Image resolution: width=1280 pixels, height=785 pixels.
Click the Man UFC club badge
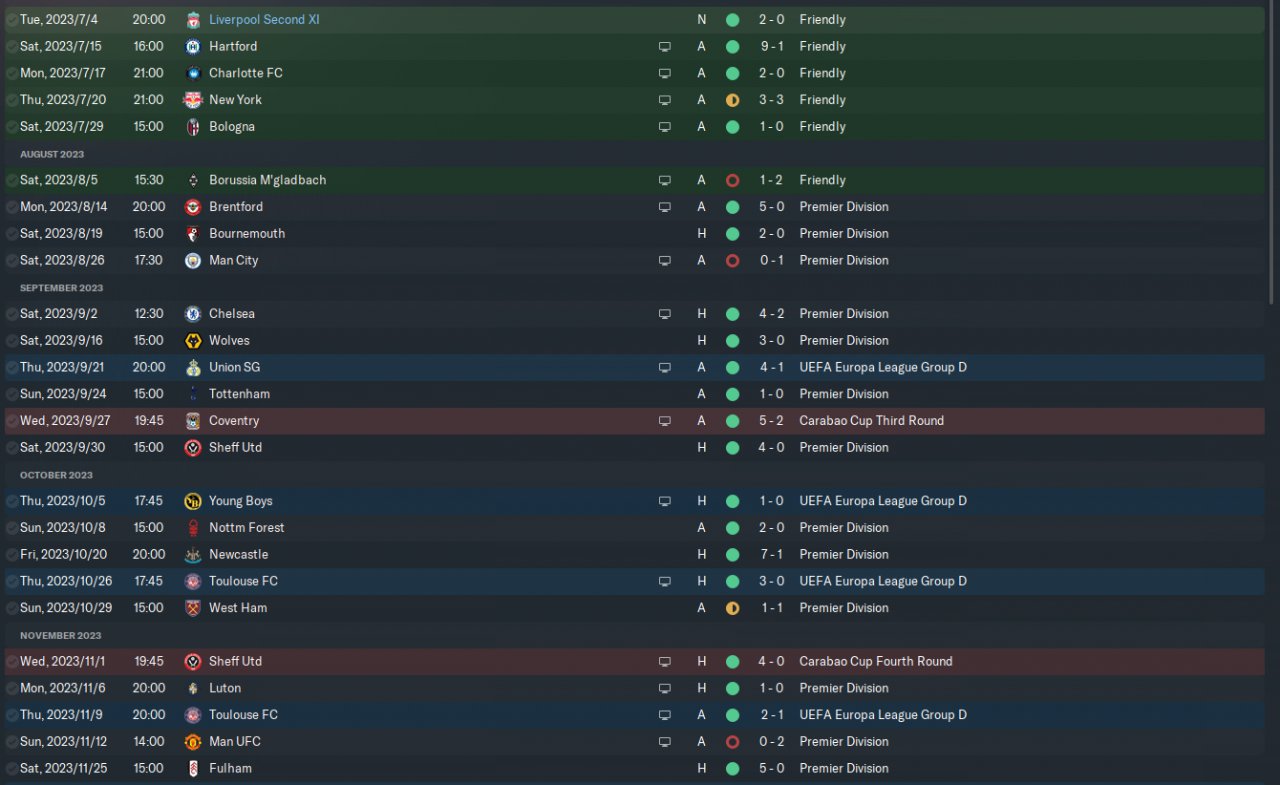pyautogui.click(x=193, y=742)
